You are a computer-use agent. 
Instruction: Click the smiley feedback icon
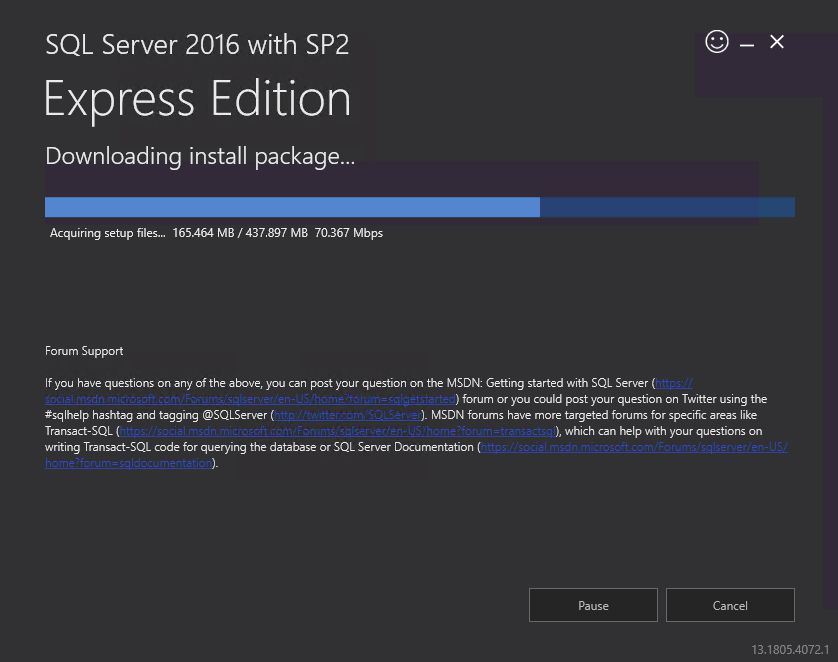point(717,41)
